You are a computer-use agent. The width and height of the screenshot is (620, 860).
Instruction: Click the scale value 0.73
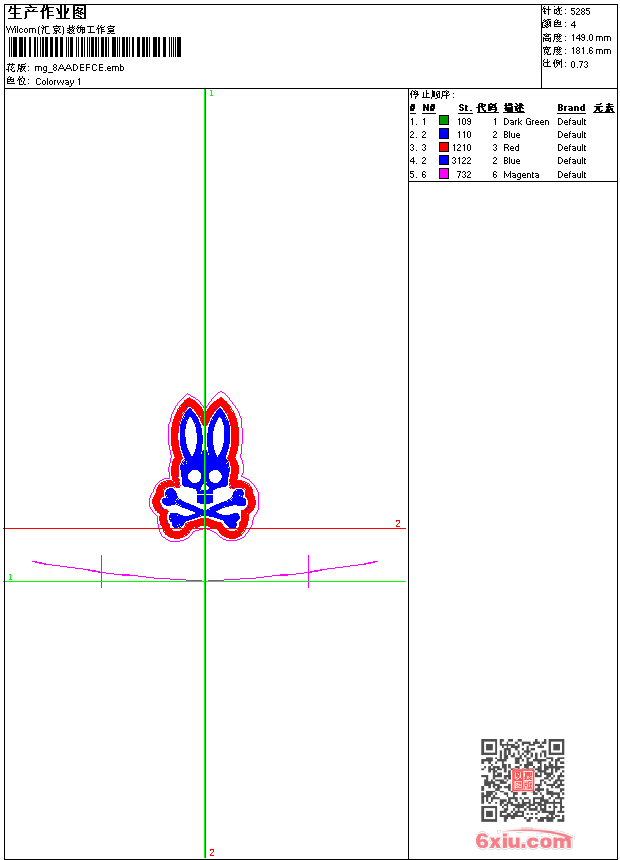579,65
